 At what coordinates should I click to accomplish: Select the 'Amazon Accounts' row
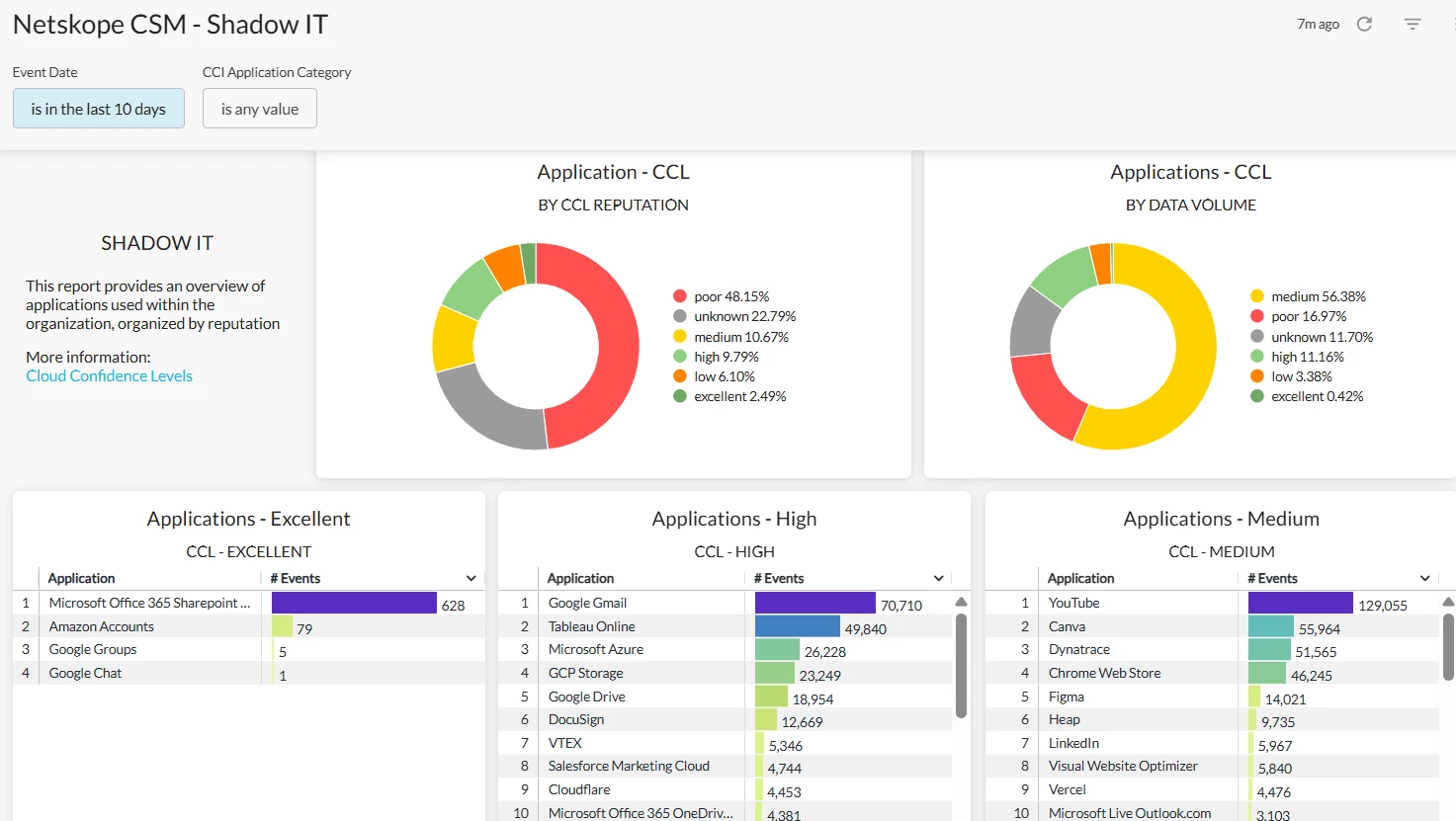(248, 626)
